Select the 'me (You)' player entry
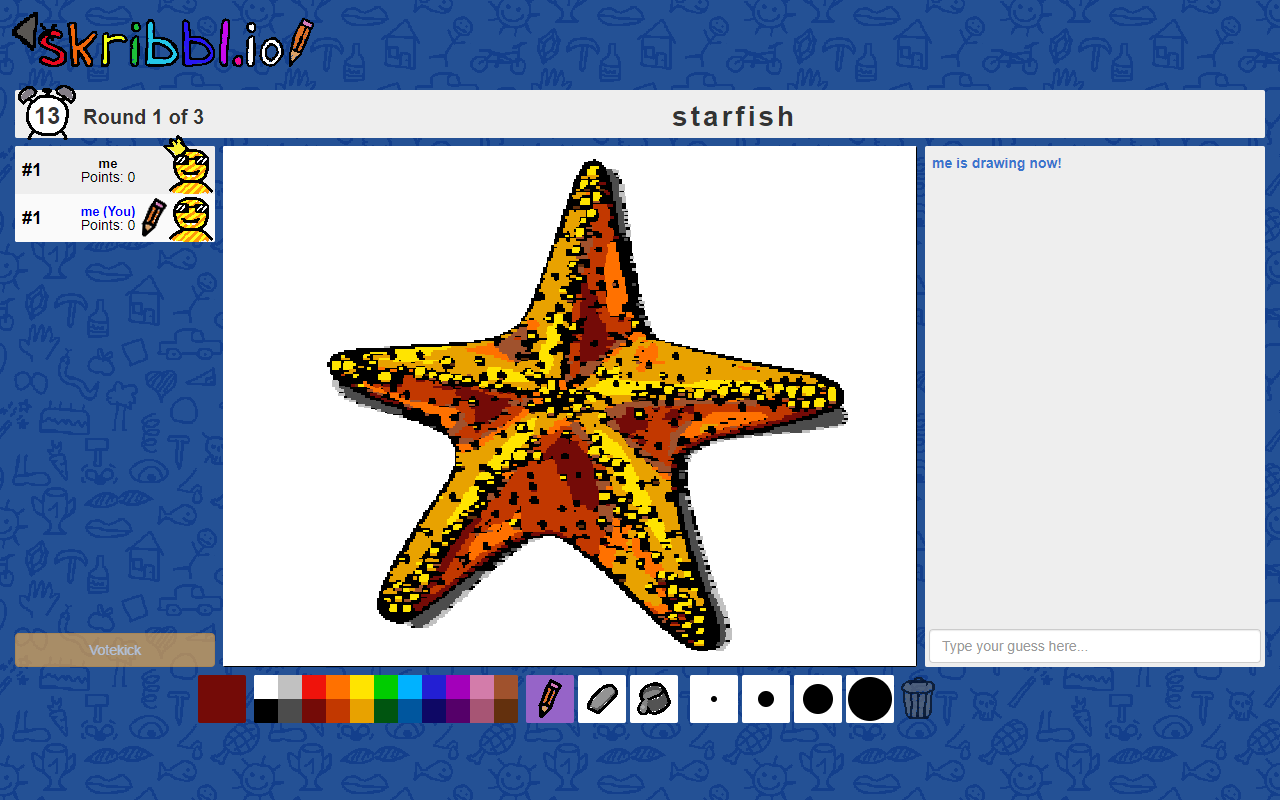This screenshot has width=1280, height=800. [115, 218]
